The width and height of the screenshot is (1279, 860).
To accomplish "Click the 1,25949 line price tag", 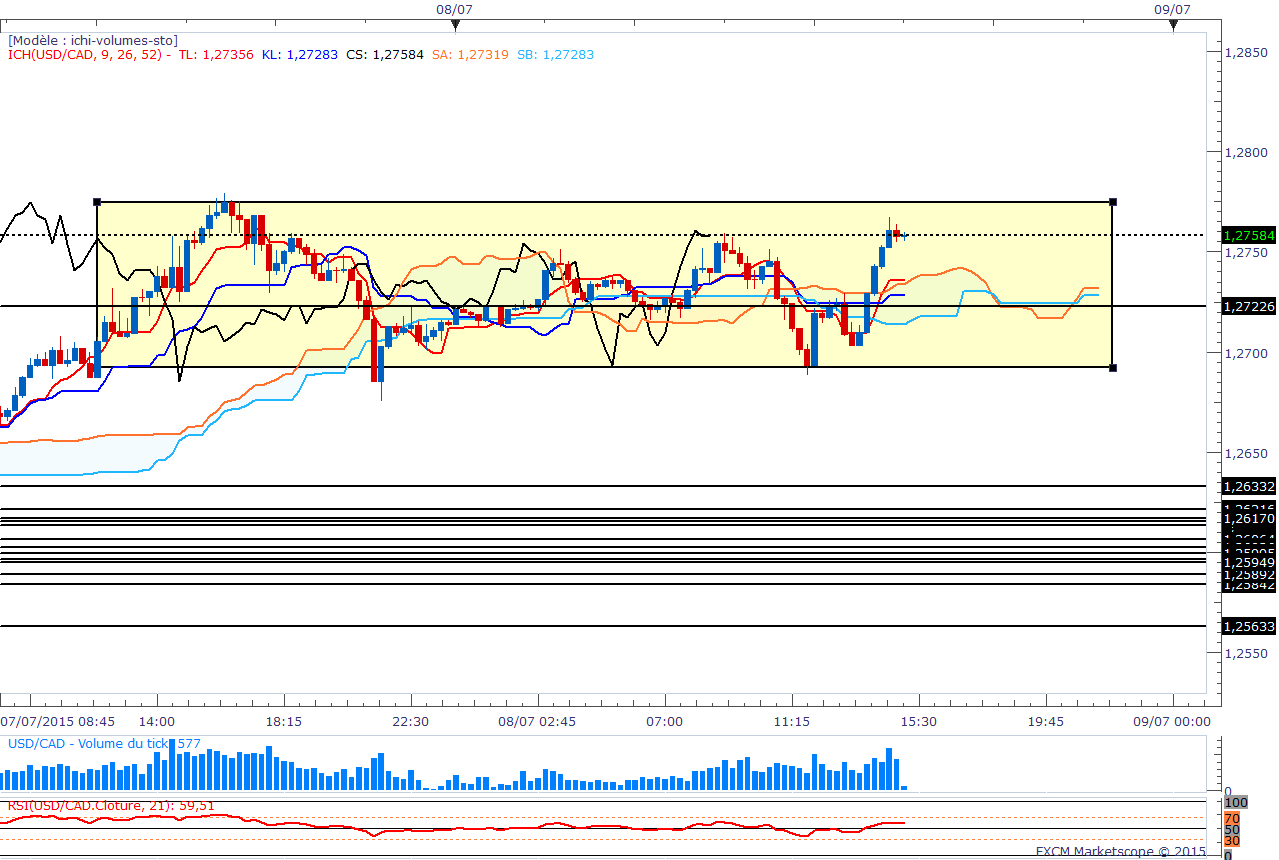I will tap(1247, 562).
